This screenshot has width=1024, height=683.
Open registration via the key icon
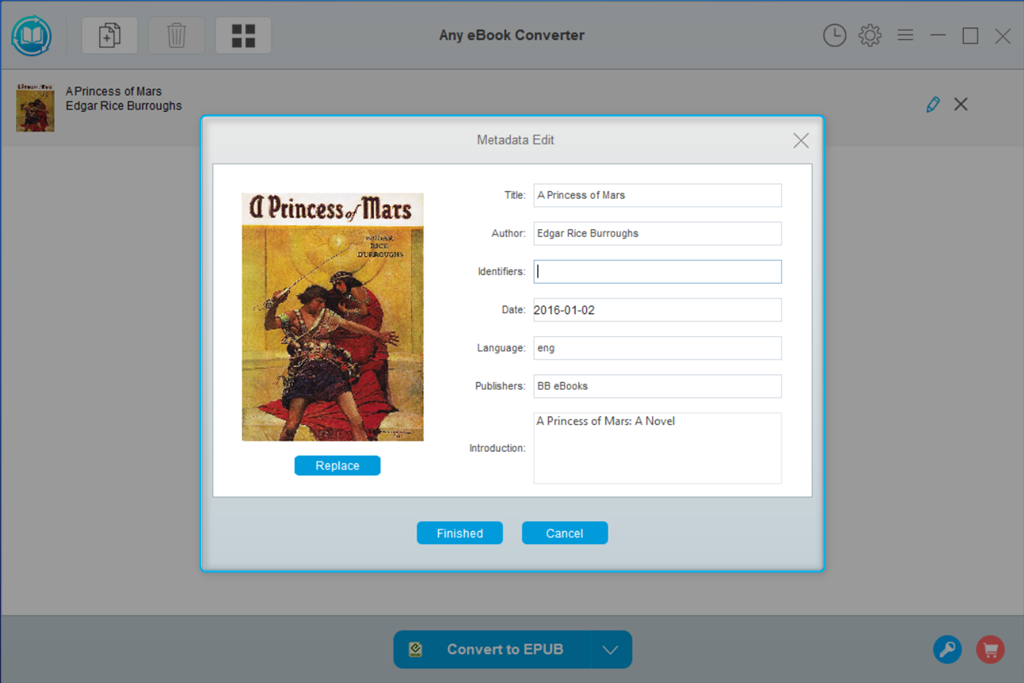[947, 649]
